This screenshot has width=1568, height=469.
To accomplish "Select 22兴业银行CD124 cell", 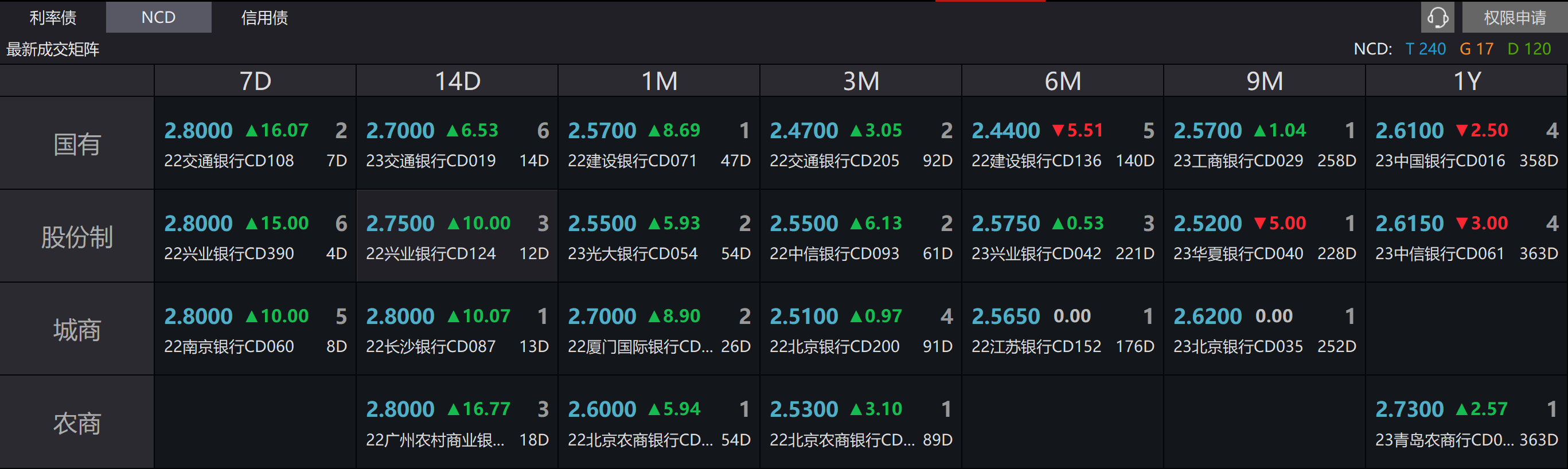I will tap(457, 236).
